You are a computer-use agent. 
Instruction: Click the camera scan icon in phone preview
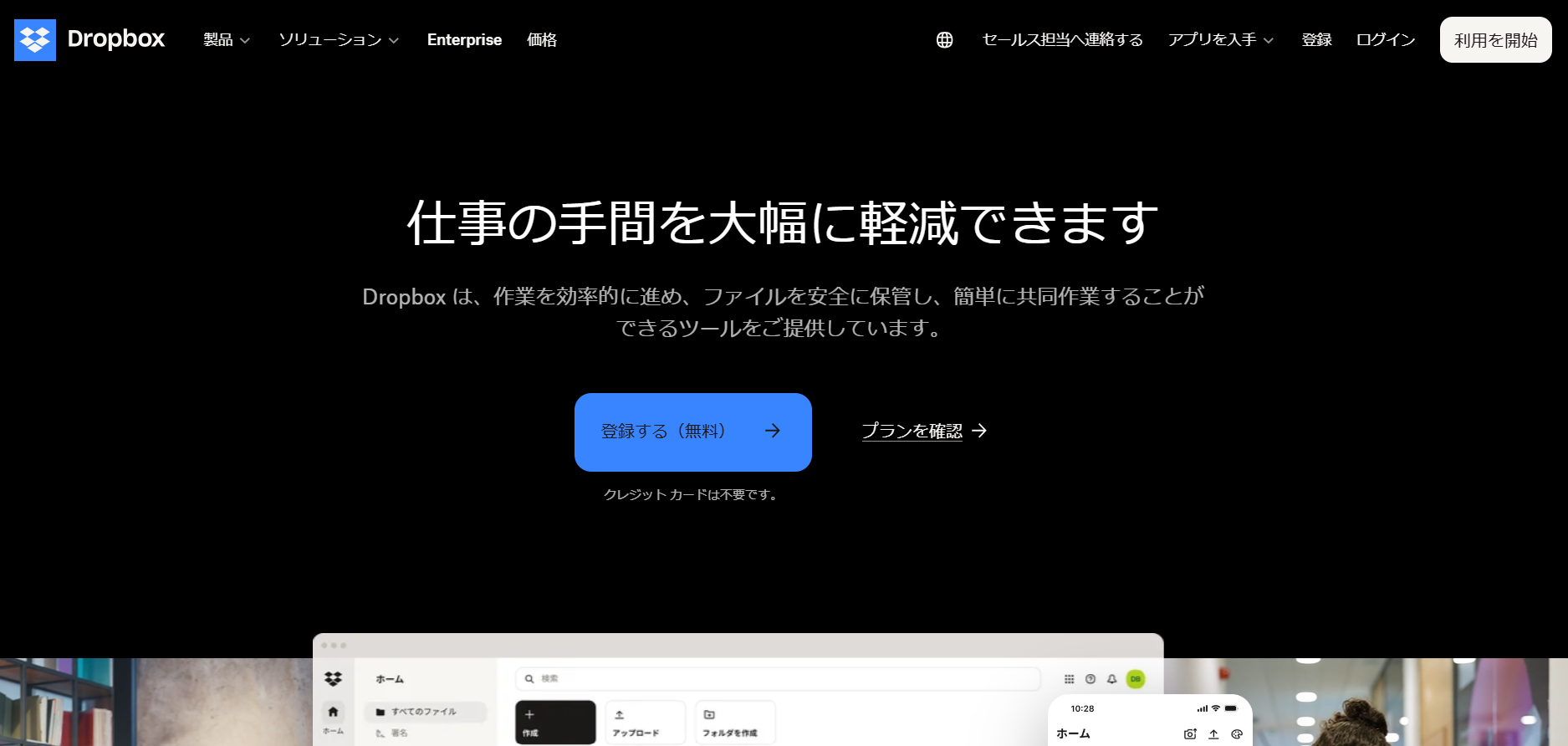pyautogui.click(x=1190, y=734)
